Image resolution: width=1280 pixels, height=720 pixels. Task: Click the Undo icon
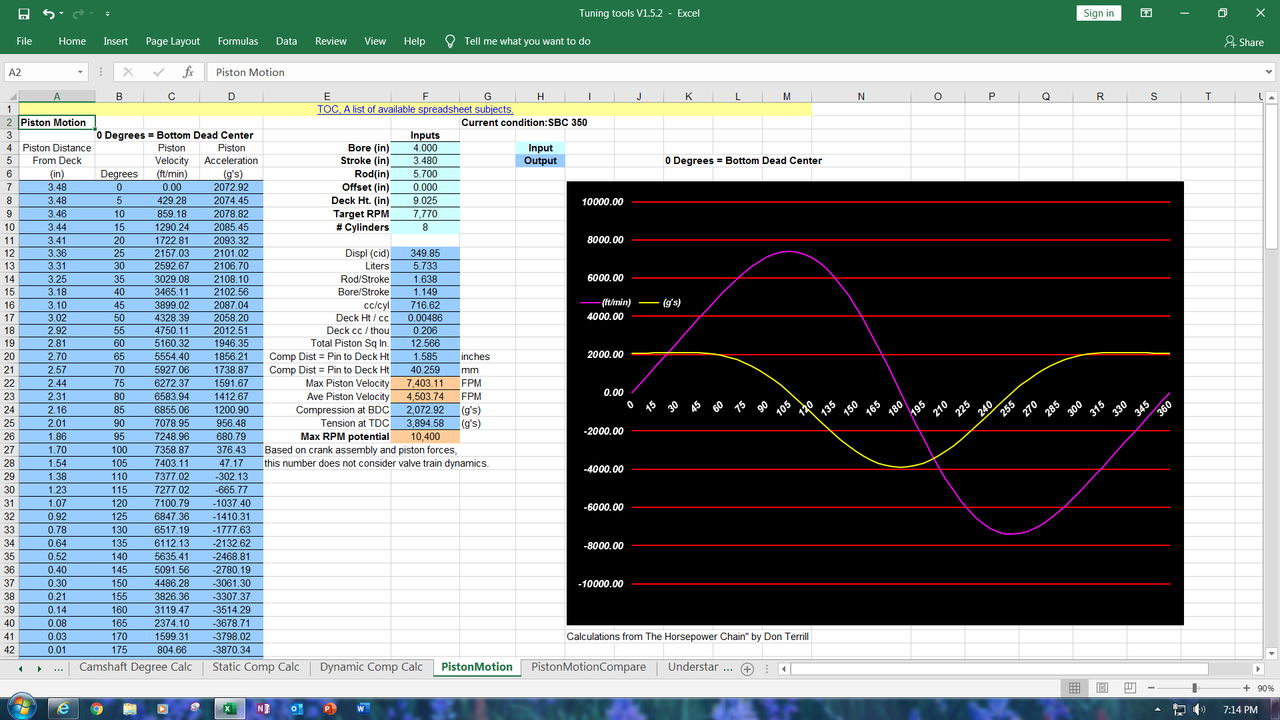pos(51,13)
